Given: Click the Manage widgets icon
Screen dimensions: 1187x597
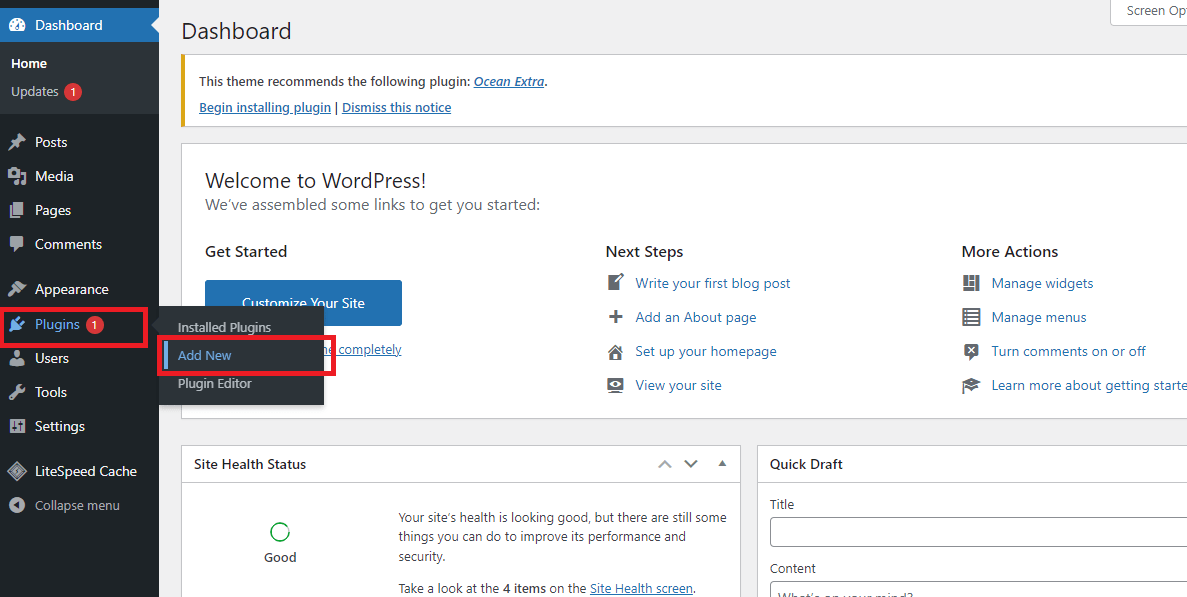Looking at the screenshot, I should coord(970,283).
